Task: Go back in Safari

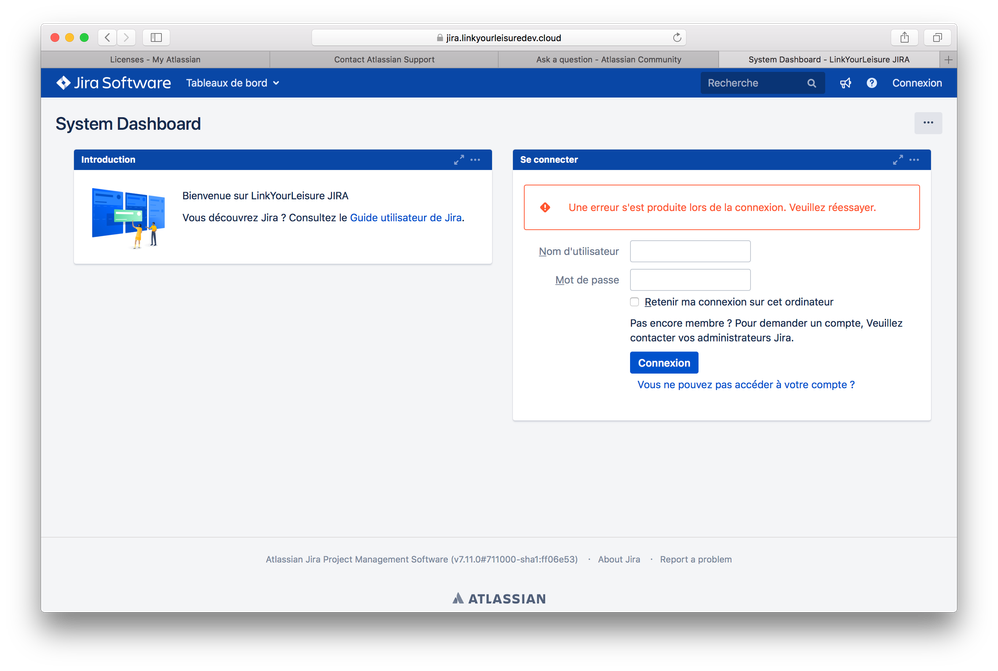Action: click(108, 38)
